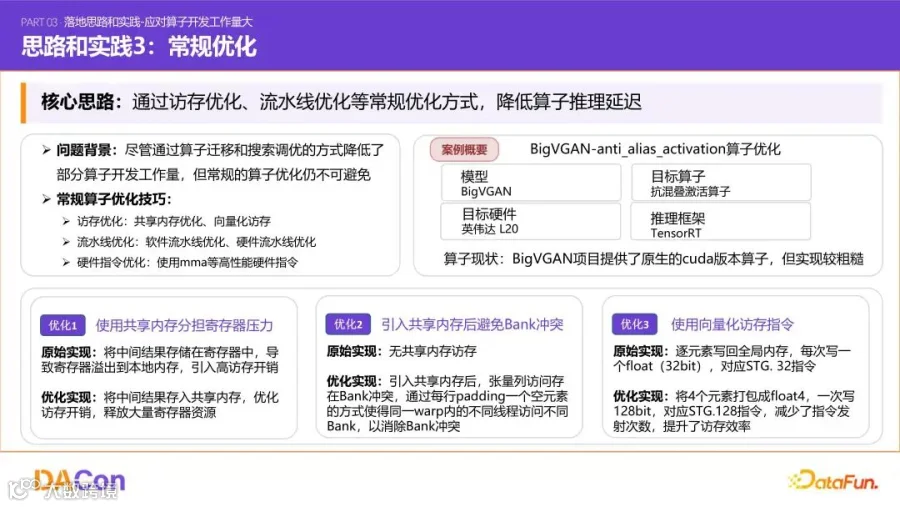Click the DataFun logo
The width and height of the screenshot is (900, 507).
(x=833, y=480)
